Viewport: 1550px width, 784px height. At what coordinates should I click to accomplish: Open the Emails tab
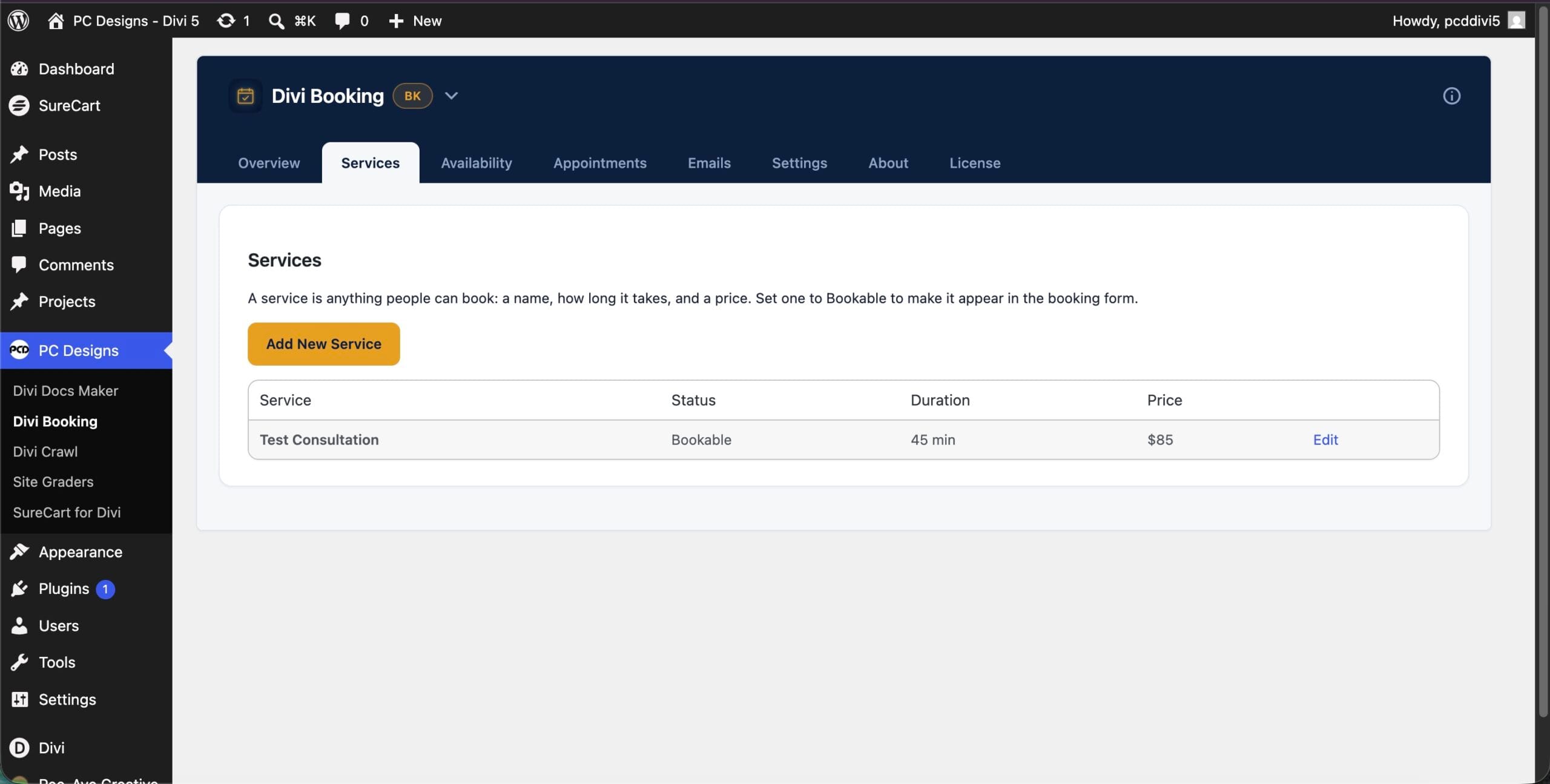[709, 163]
